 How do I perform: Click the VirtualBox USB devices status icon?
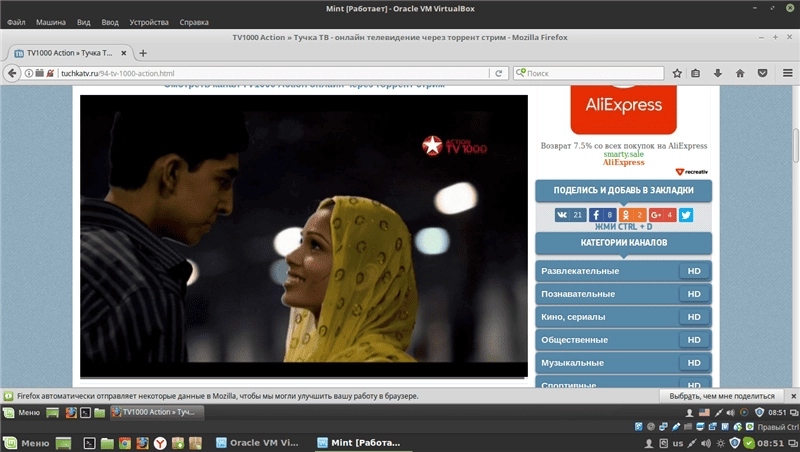676,426
